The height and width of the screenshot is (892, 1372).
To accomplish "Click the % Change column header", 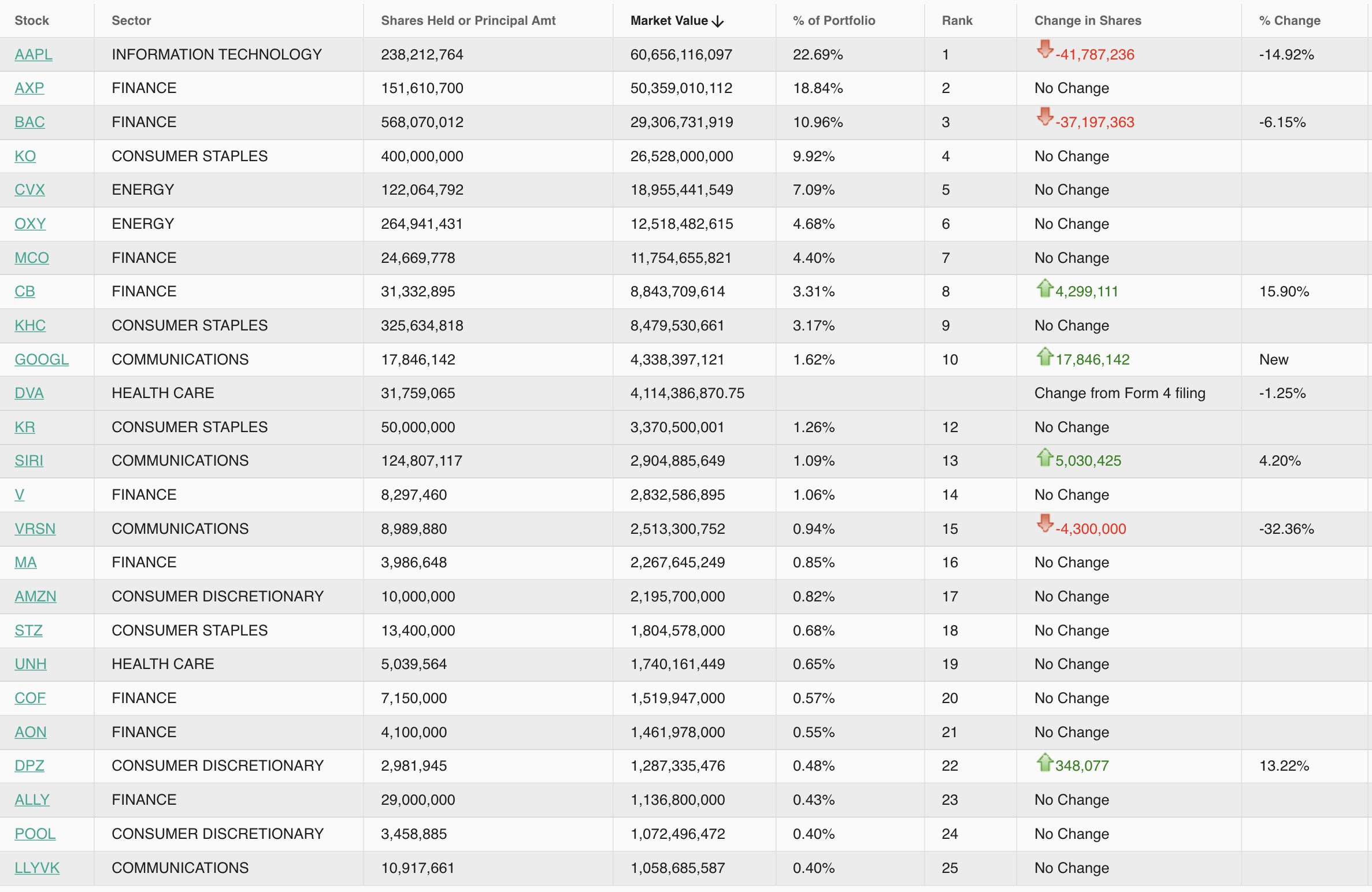I will pos(1289,21).
